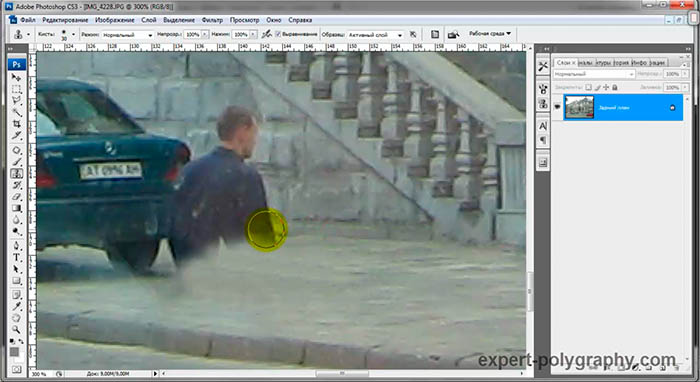This screenshot has height=382, width=700.
Task: Select the Horizontal Type tool
Action: pyautogui.click(x=17, y=257)
